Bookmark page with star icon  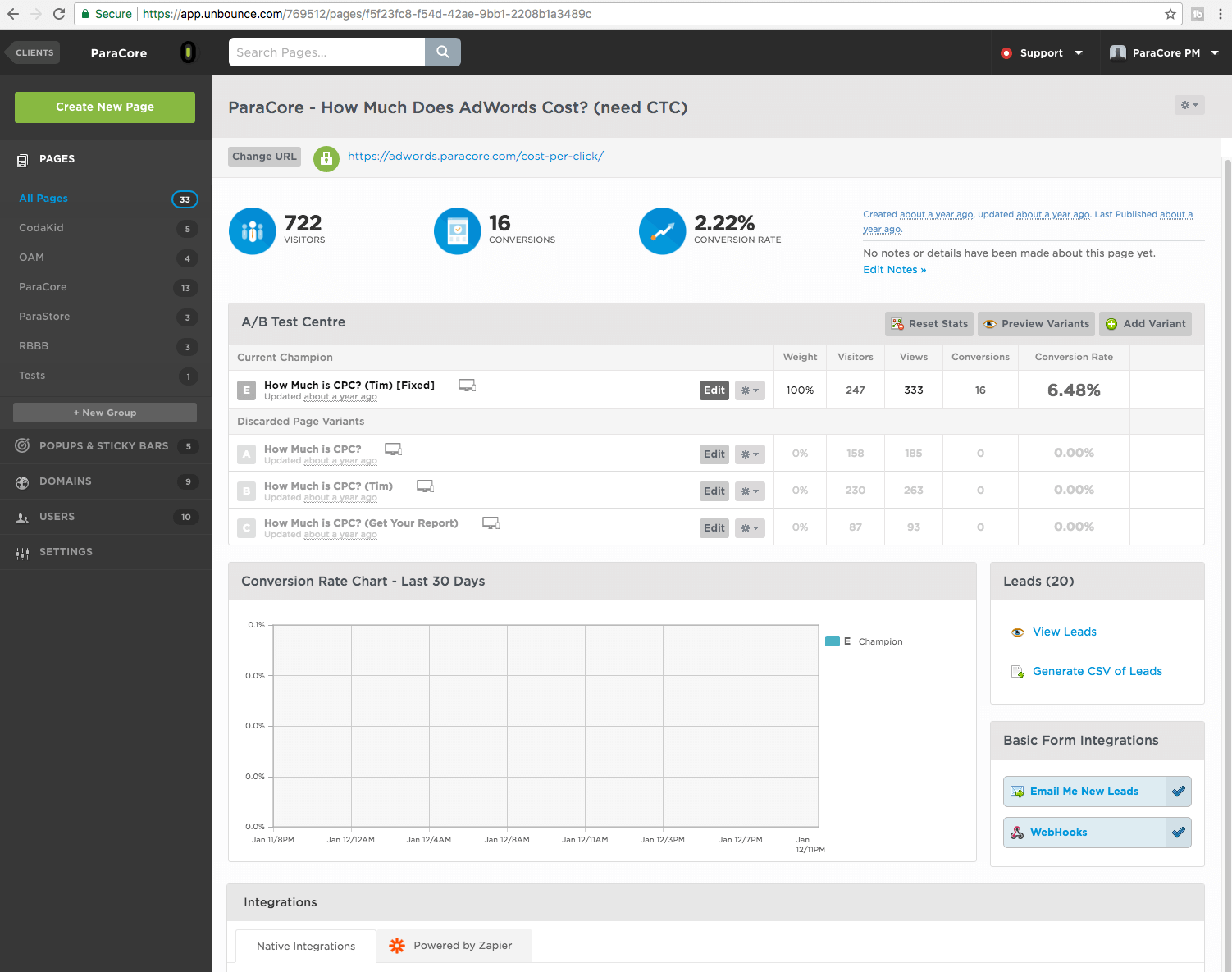point(1170,14)
